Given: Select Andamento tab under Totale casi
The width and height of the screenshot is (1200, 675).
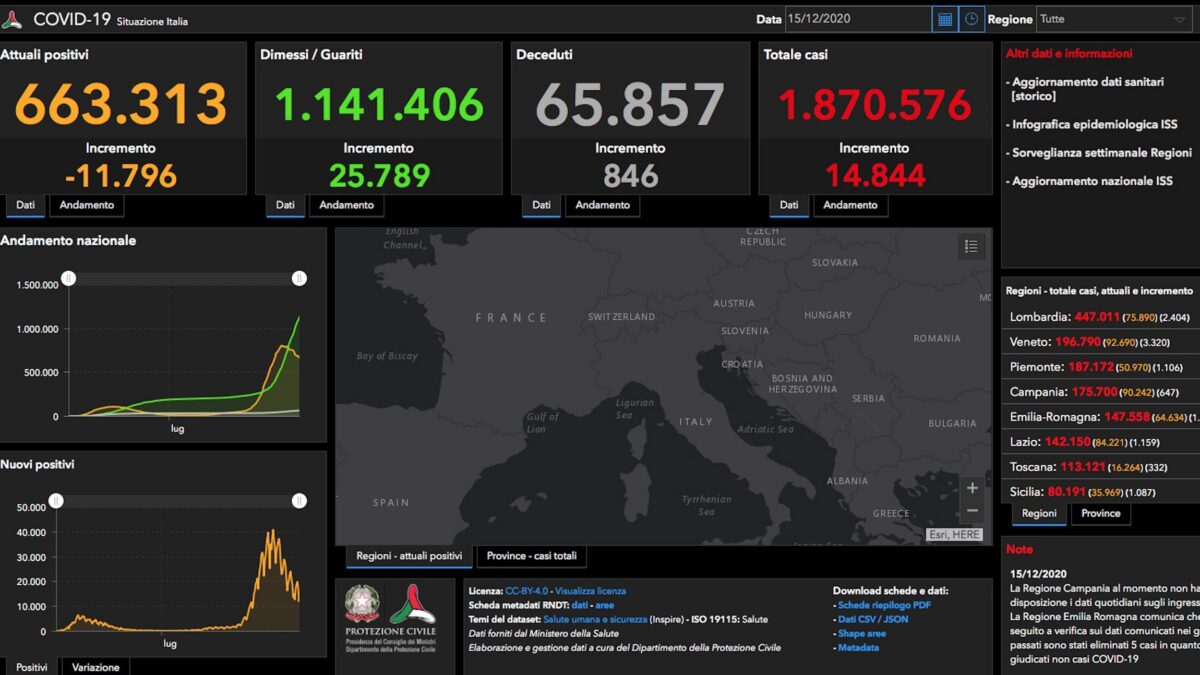Looking at the screenshot, I should point(851,205).
